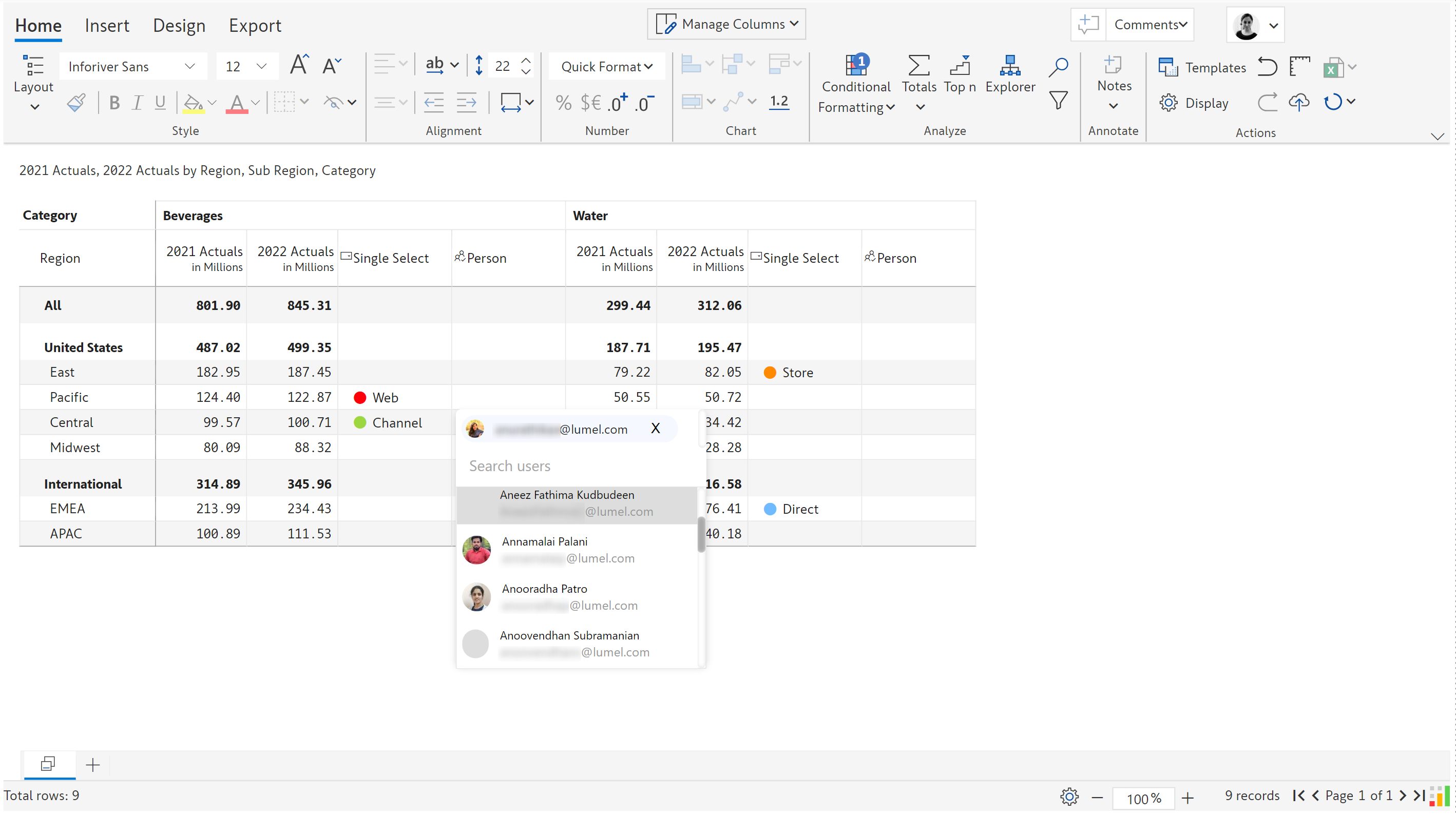Toggle italic formatting
Viewport: 1456px width, 815px height.
(x=137, y=102)
